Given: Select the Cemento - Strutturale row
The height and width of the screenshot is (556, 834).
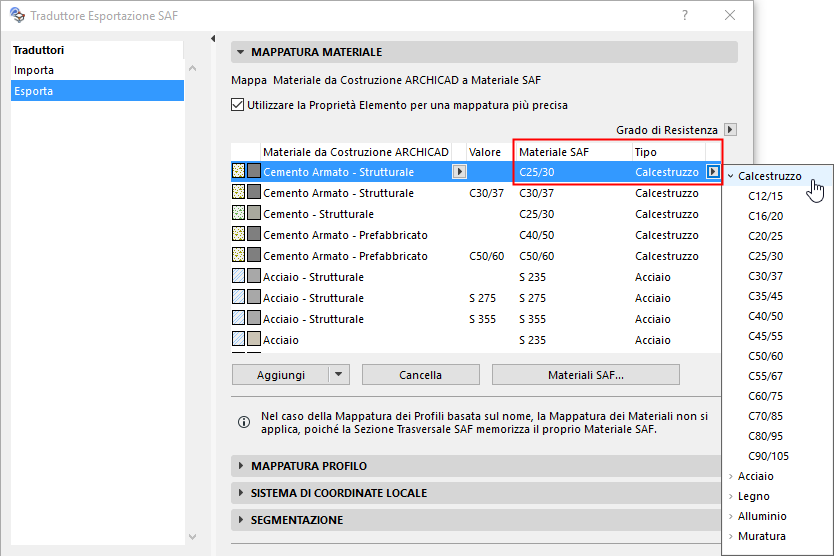Looking at the screenshot, I should [476, 214].
